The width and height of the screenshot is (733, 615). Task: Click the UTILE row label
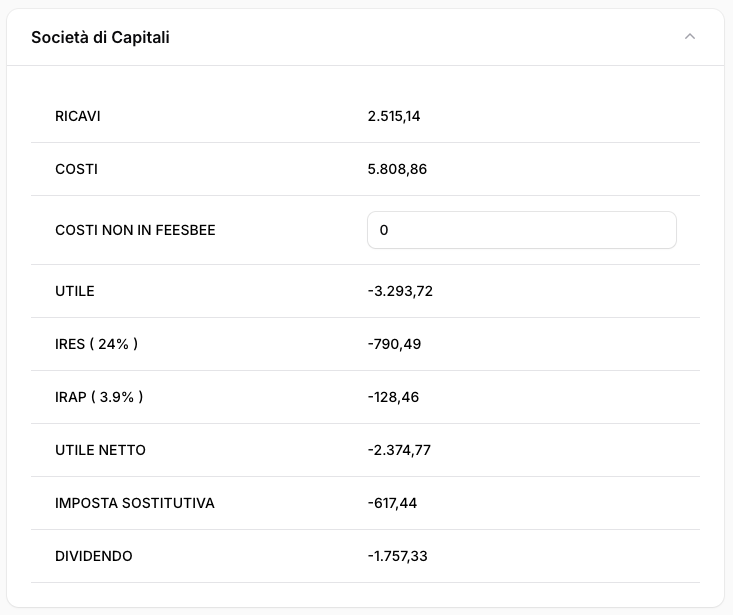(75, 291)
